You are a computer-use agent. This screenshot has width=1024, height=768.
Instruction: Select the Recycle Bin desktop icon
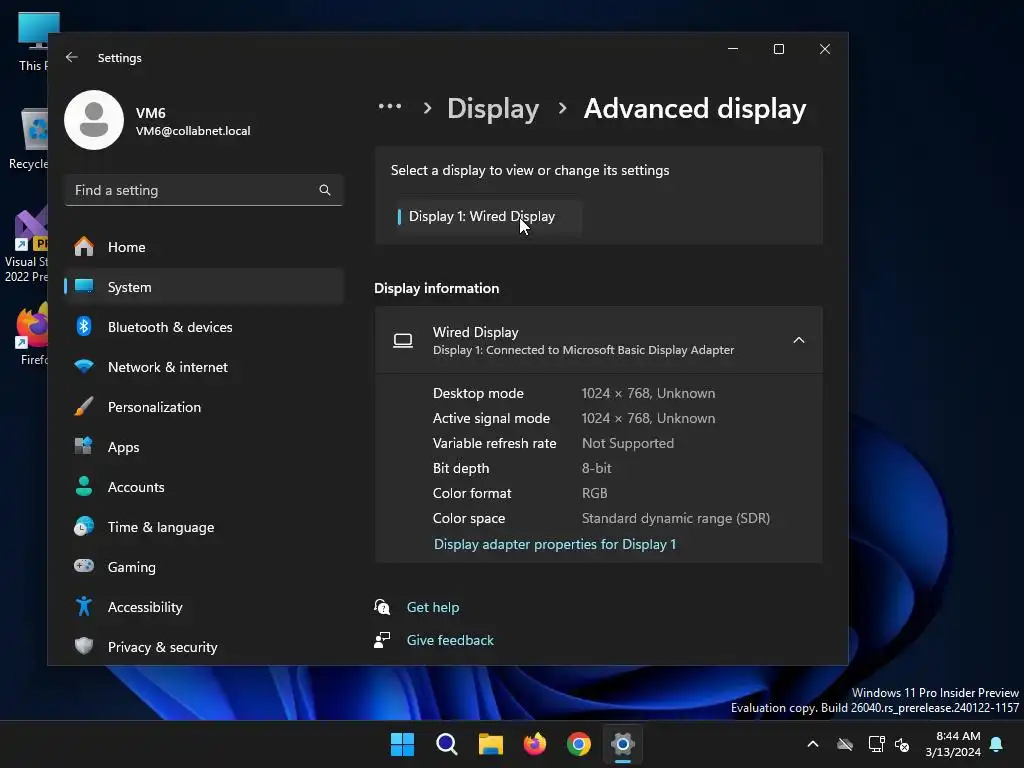[29, 138]
